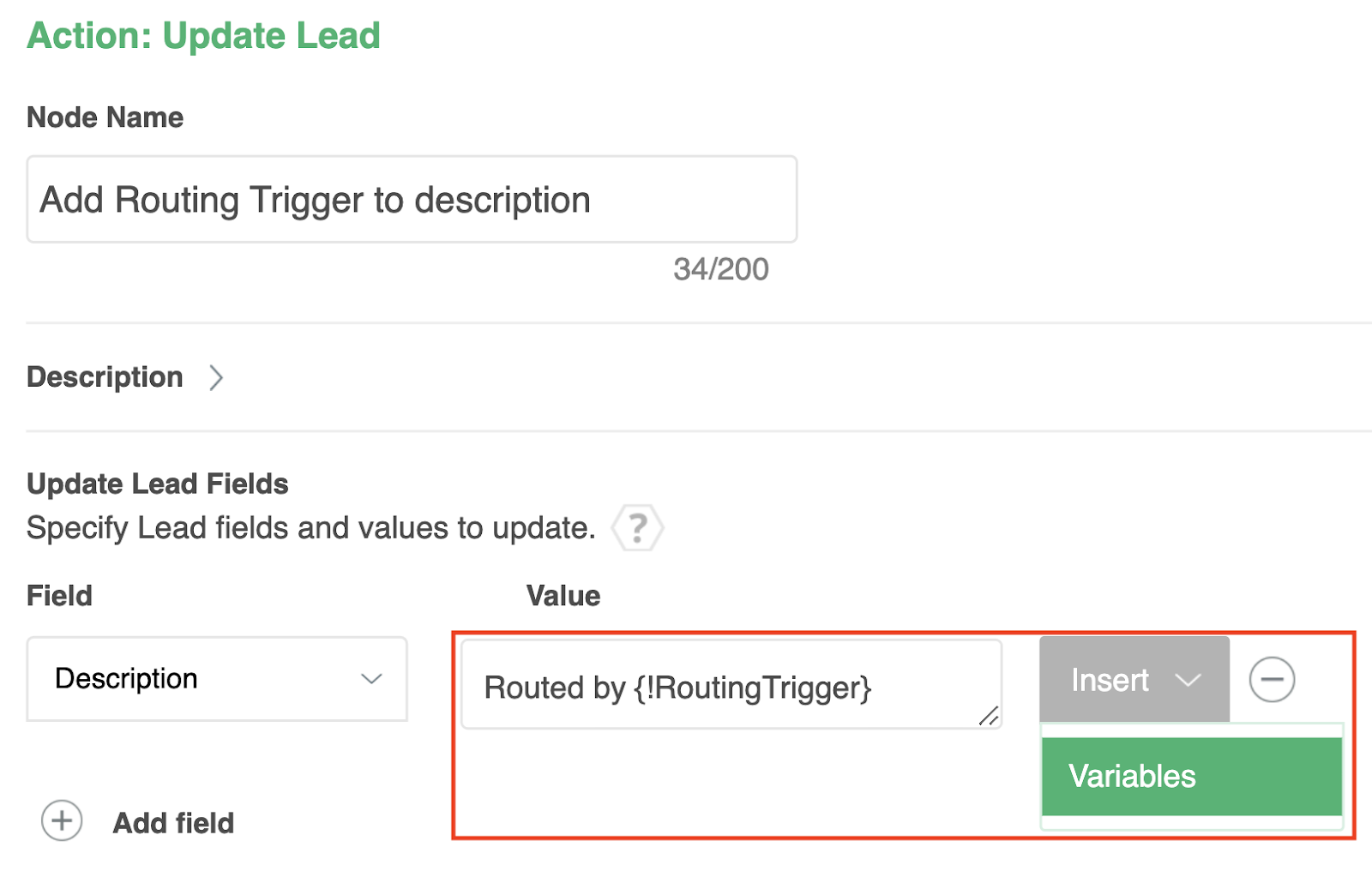
Task: Click into Routed by {!RoutingTrigger} value box
Action: [729, 686]
